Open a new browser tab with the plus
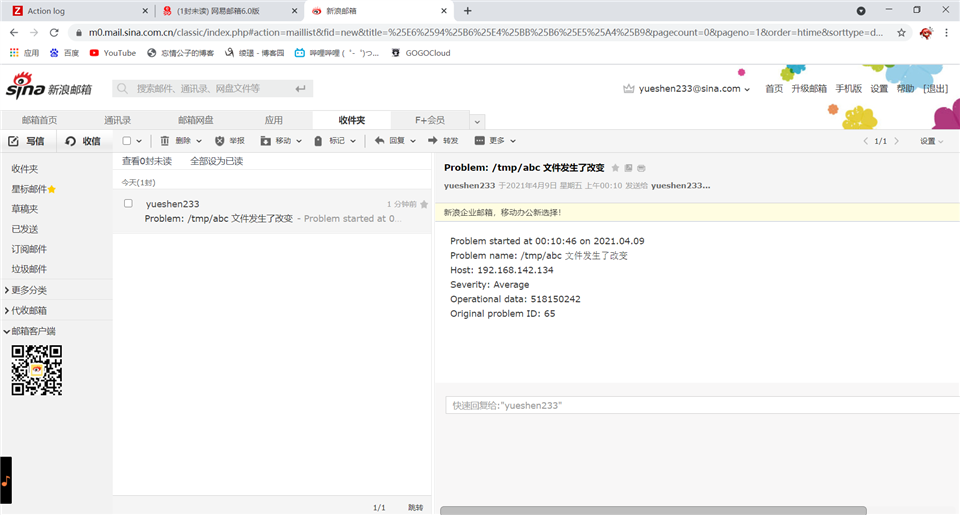Viewport: 960px width, 515px height. pos(468,10)
